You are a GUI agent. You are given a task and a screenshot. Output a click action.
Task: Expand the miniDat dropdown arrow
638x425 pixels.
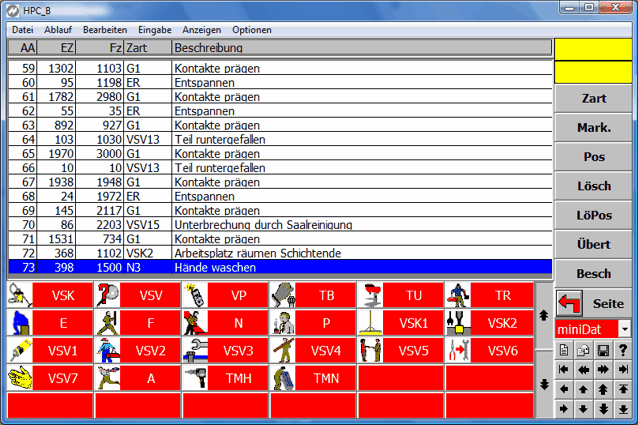coord(625,329)
